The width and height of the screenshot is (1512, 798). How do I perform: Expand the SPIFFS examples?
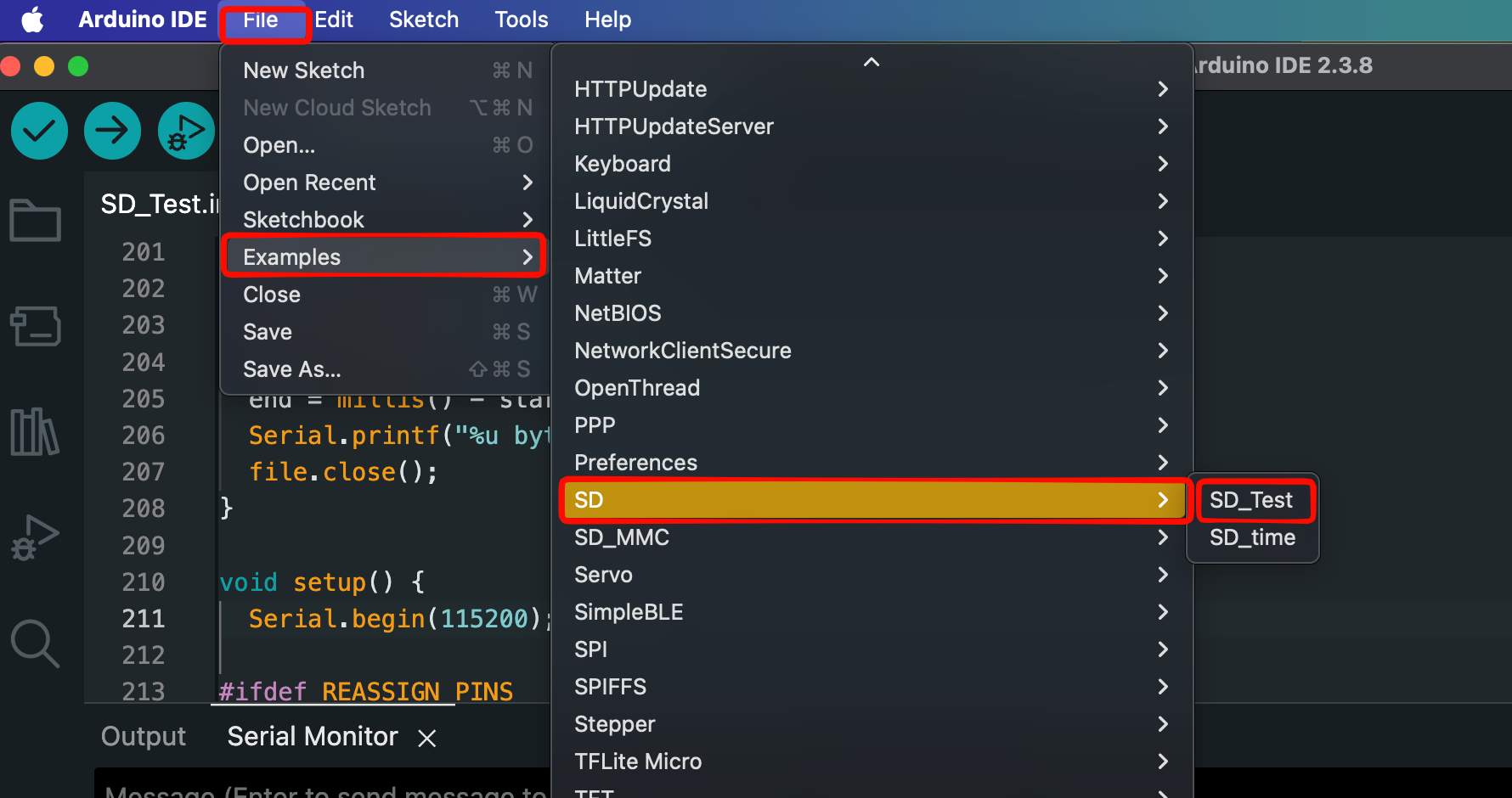coord(872,687)
